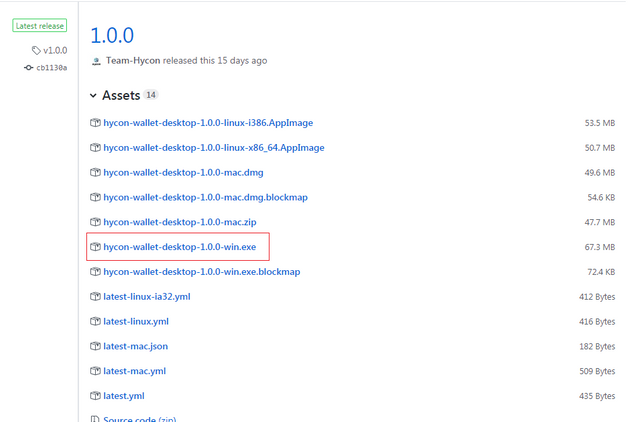Select the 72.4 KB size text
Image resolution: width=640 pixels, height=422 pixels.
click(601, 272)
